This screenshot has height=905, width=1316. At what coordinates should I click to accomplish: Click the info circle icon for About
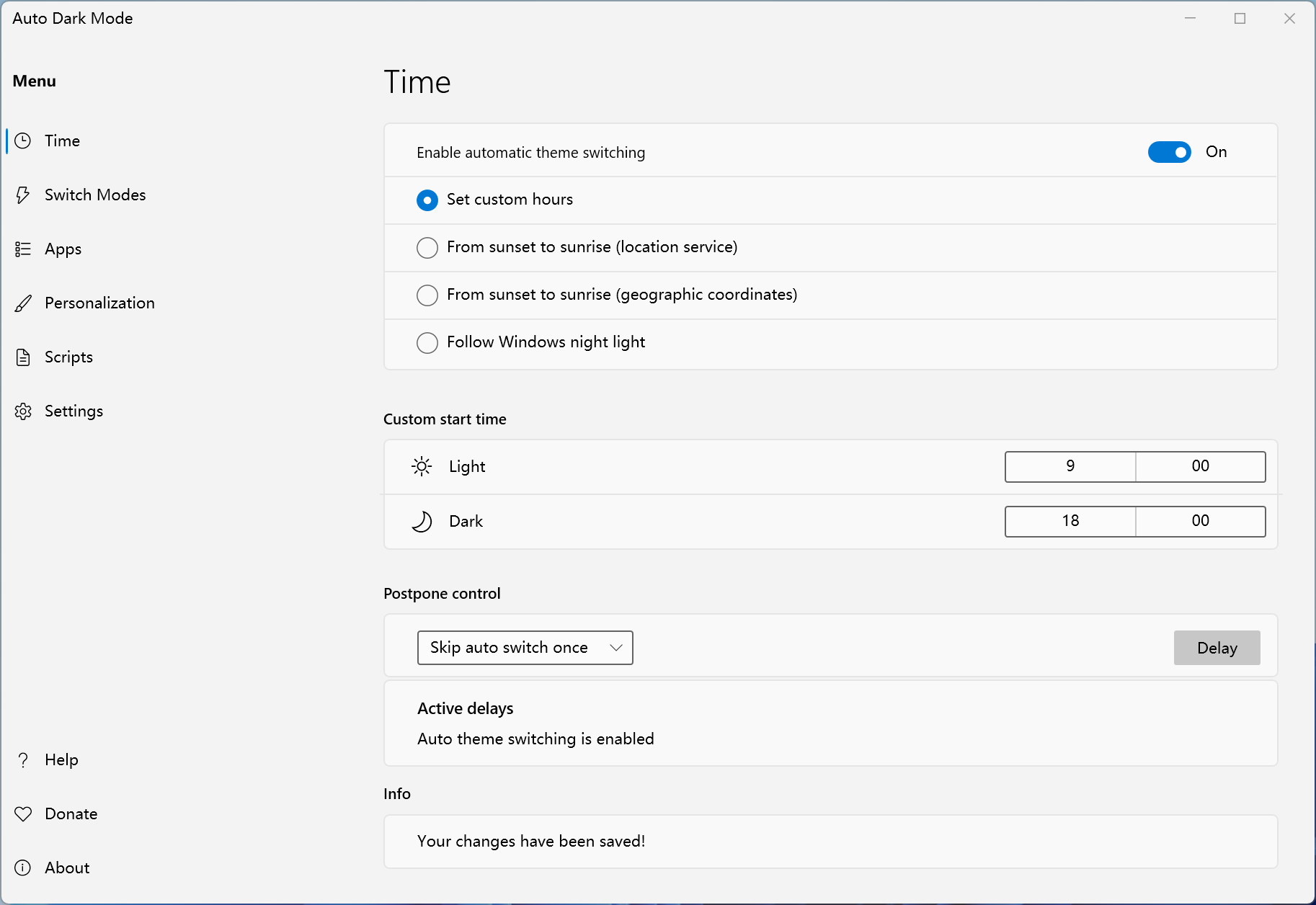23,868
